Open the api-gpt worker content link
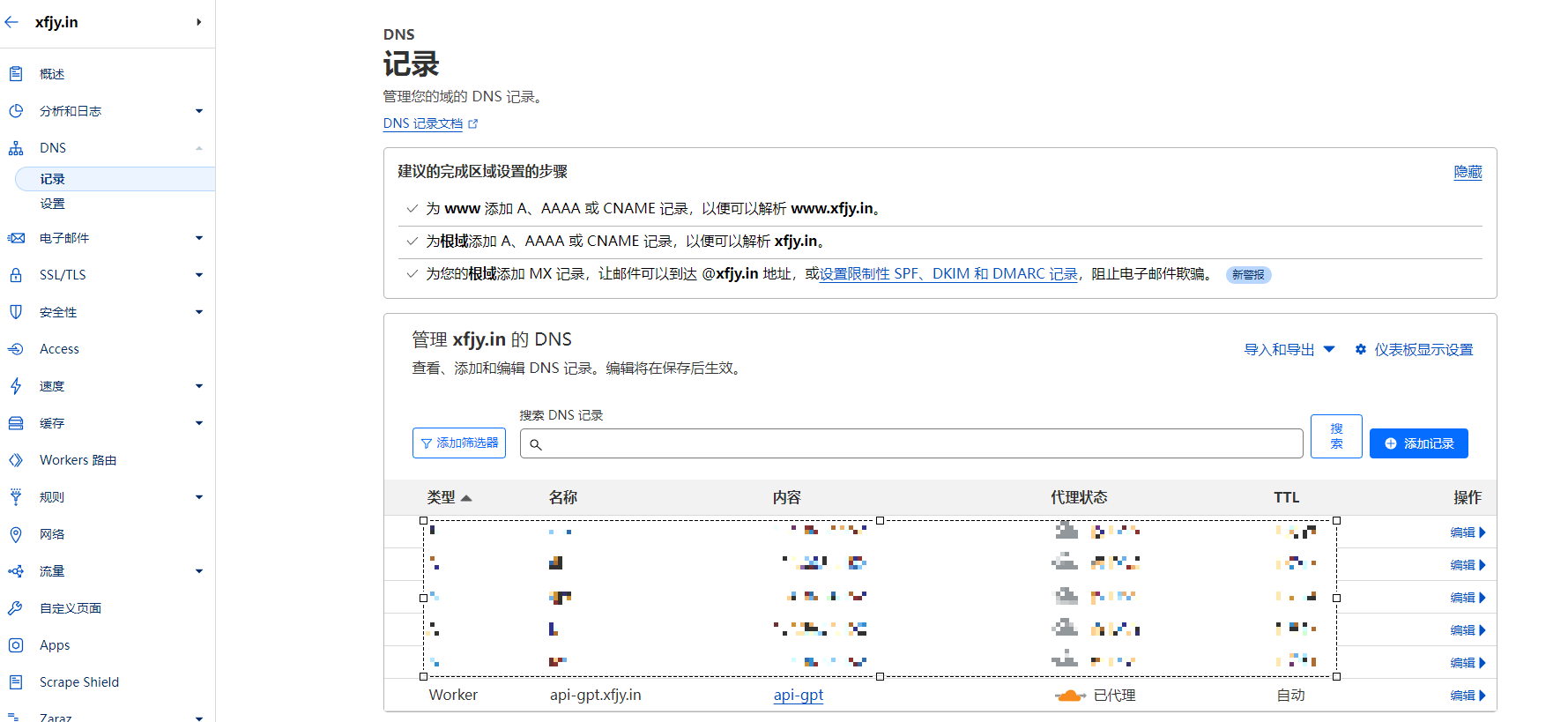Screen dimensions: 1568x722 (x=799, y=695)
